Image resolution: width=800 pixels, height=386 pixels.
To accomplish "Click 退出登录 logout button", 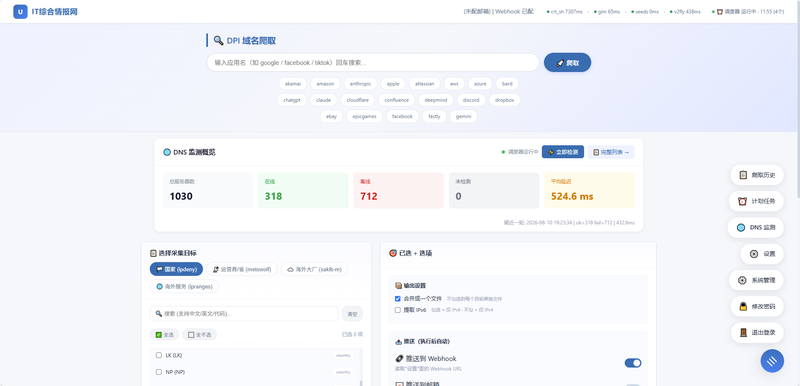I will coord(757,332).
